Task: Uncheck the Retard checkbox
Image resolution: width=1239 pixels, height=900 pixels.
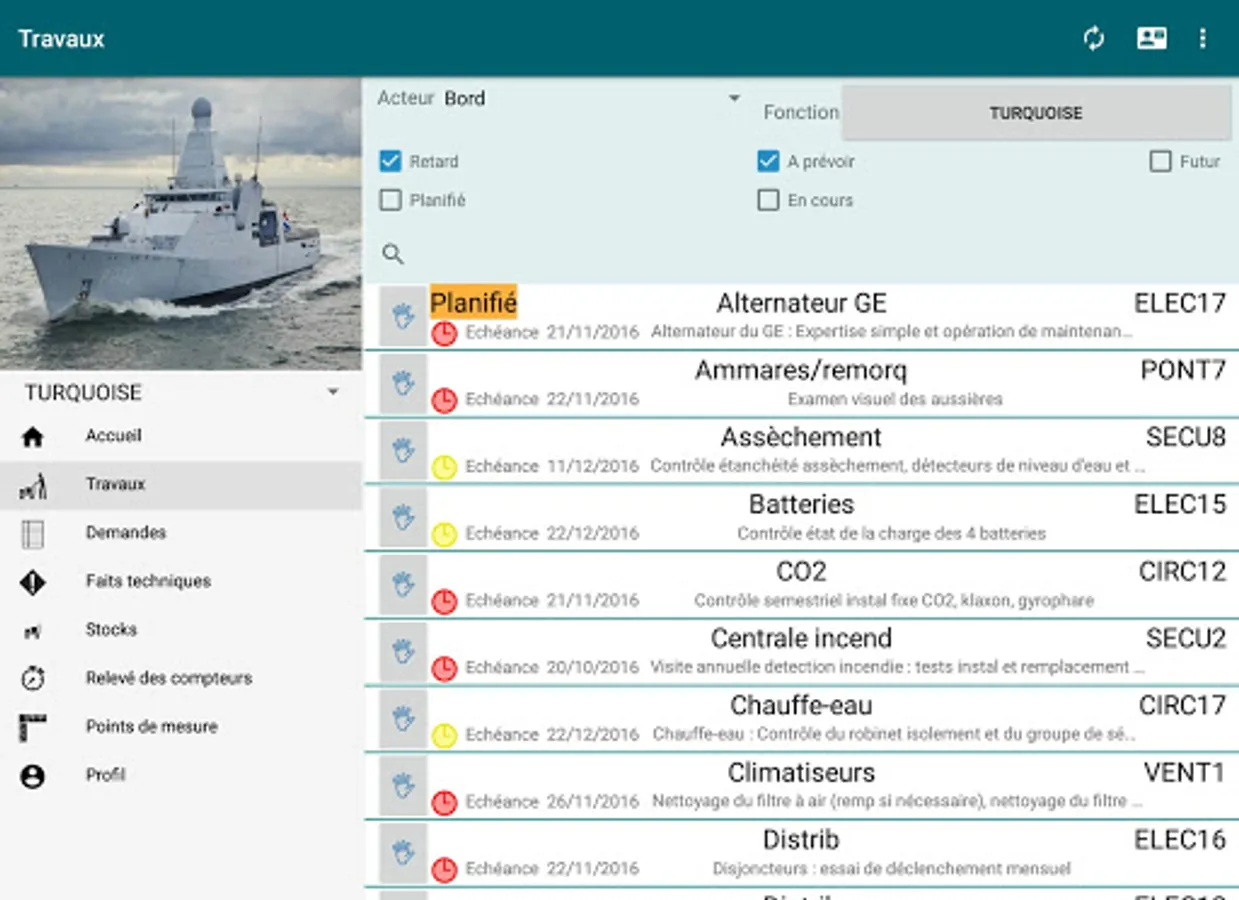Action: click(391, 161)
